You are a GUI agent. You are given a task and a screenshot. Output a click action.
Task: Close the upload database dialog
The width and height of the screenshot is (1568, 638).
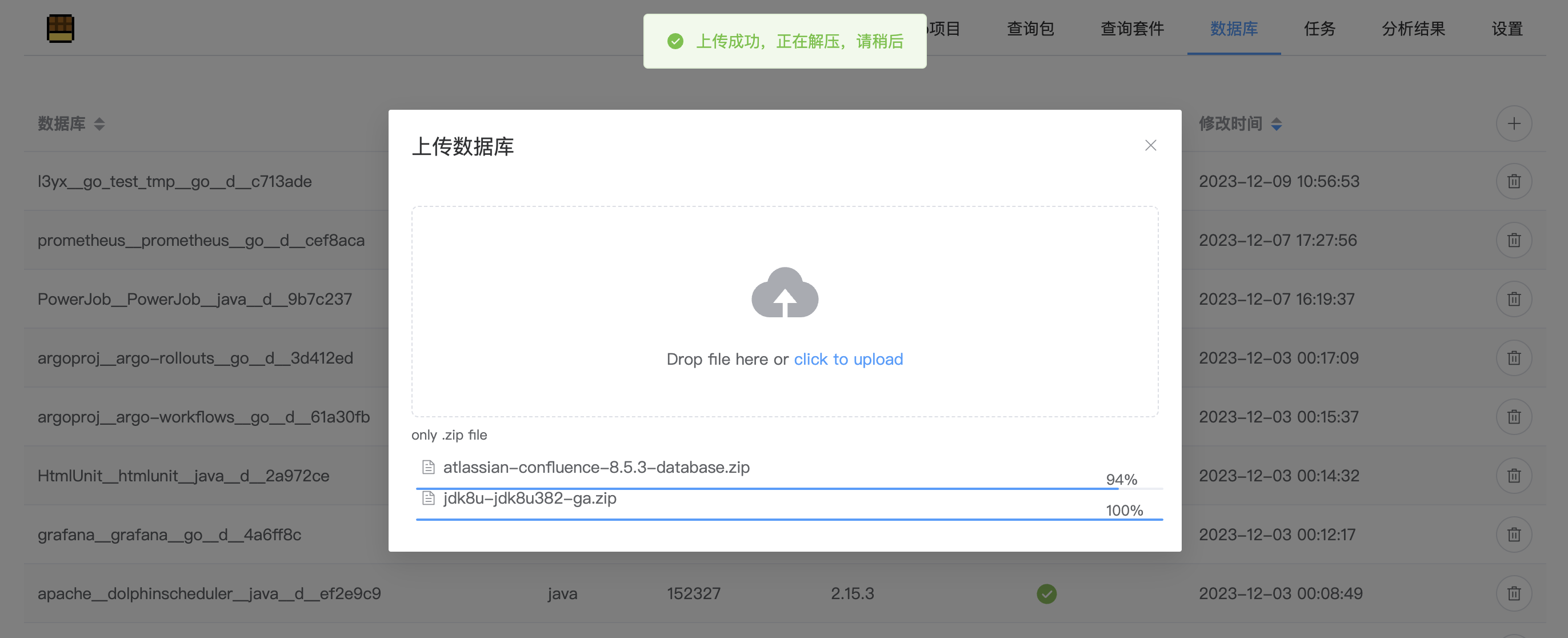[x=1150, y=146]
